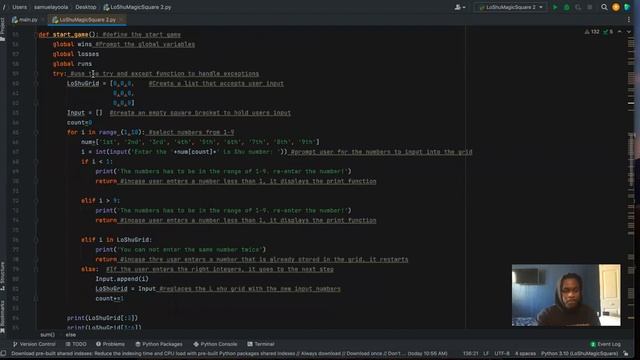Click the Stop button in the toolbar
Screen dimensions: 640x360
pyautogui.click(x=589, y=7)
